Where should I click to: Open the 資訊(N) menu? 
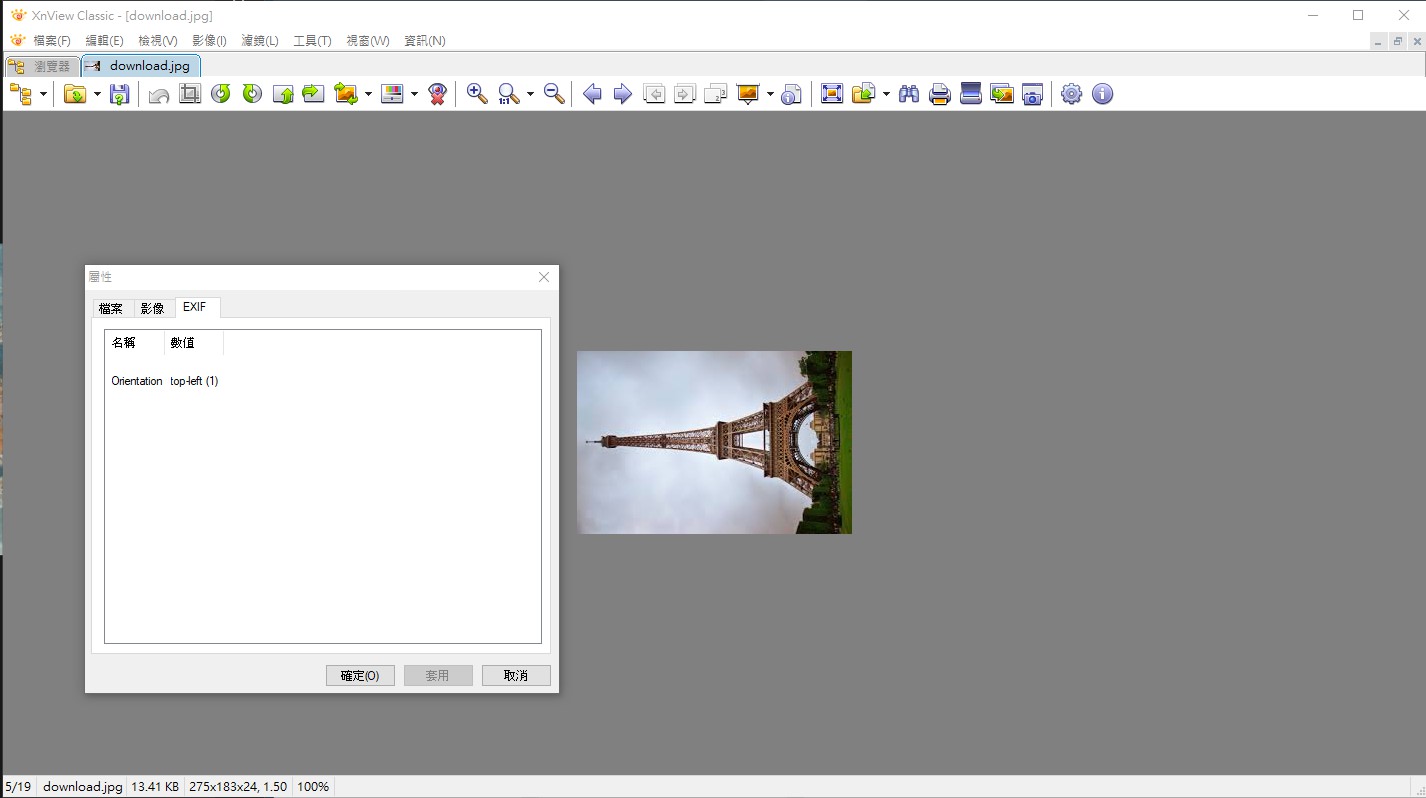[x=425, y=41]
